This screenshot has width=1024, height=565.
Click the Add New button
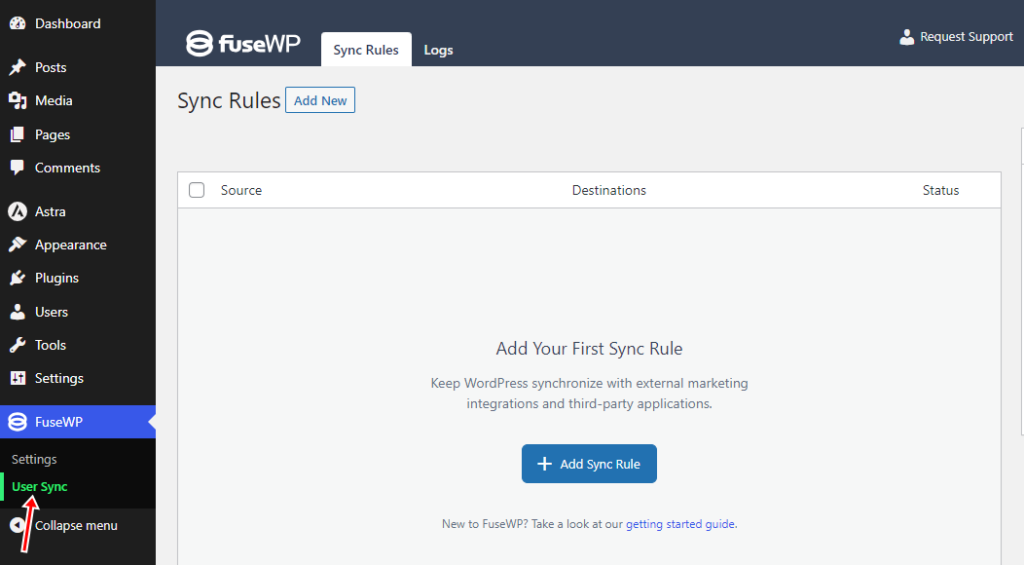tap(320, 100)
